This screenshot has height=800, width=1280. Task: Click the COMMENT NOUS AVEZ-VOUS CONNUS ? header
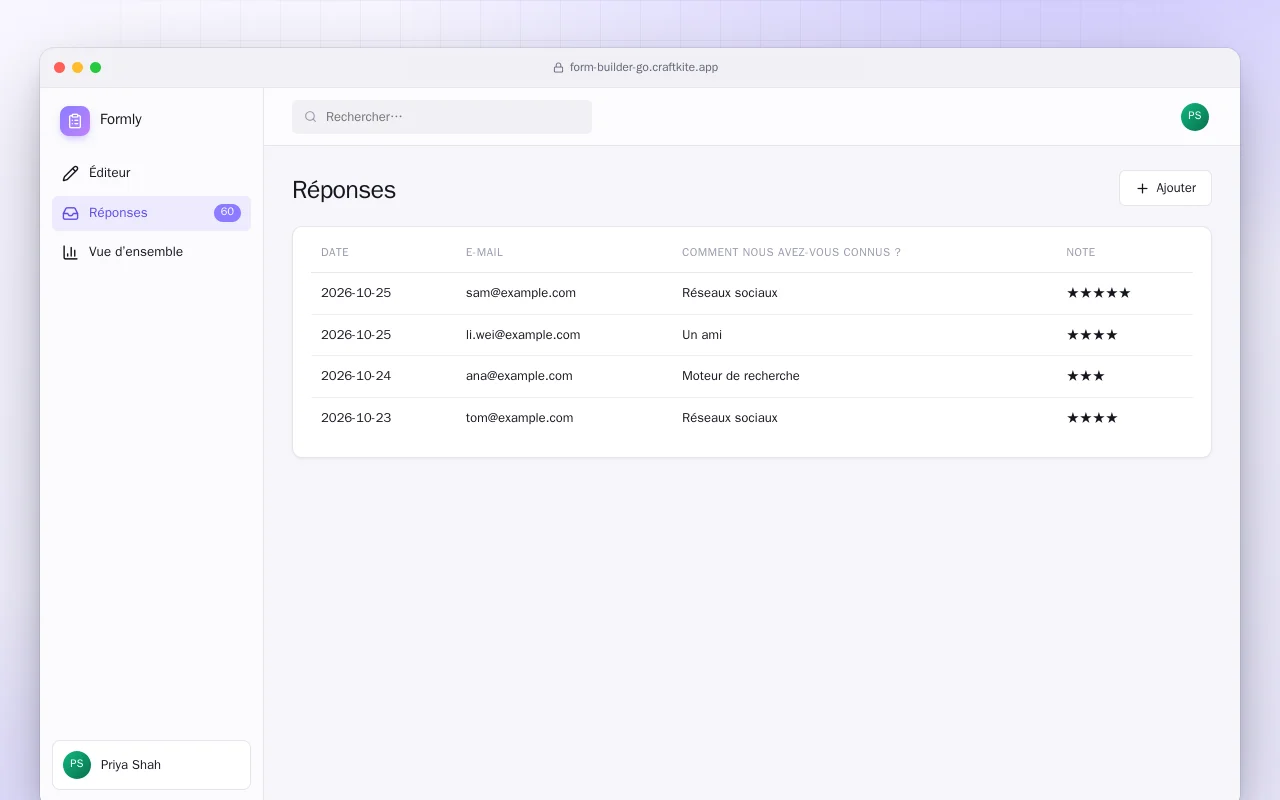pos(791,253)
